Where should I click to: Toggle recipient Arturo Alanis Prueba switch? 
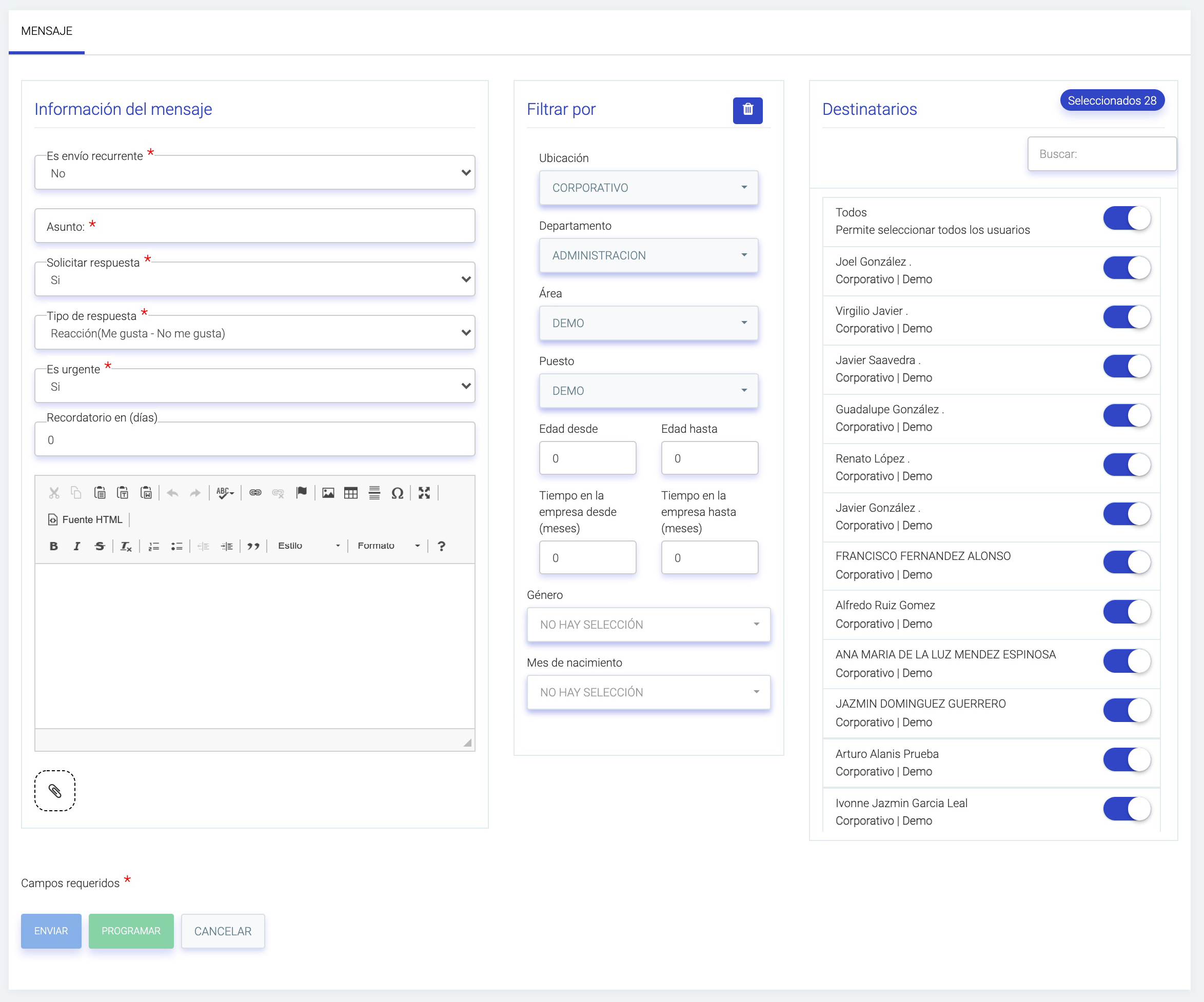(1127, 759)
